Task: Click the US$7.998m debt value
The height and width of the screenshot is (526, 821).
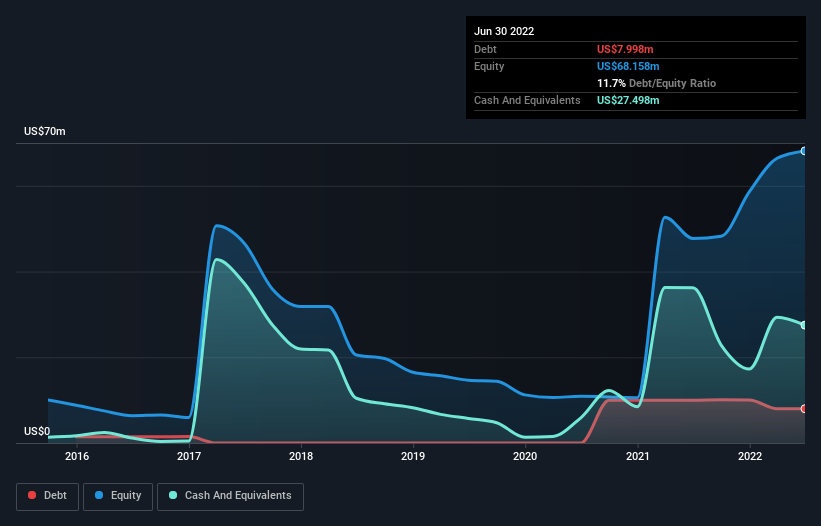Action: [x=625, y=49]
